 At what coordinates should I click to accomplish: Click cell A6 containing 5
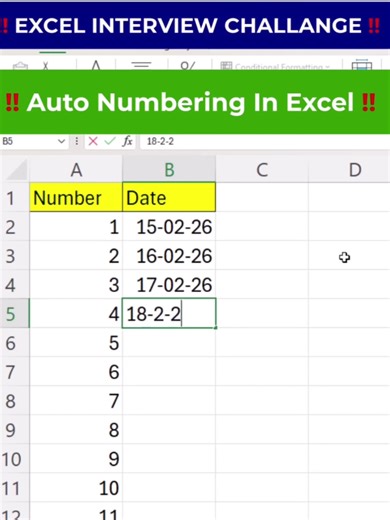(76, 342)
